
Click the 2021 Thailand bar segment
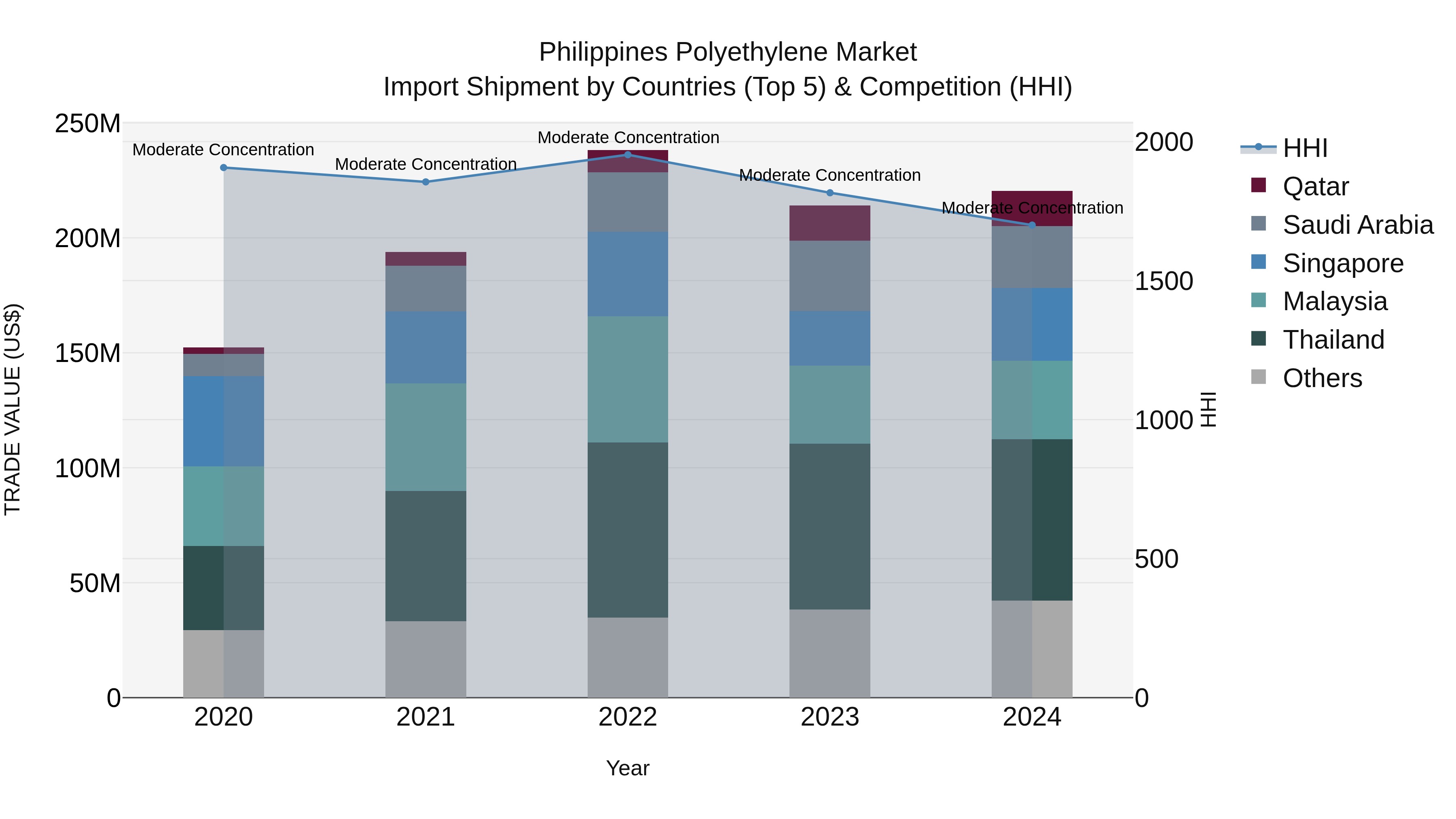coord(425,556)
